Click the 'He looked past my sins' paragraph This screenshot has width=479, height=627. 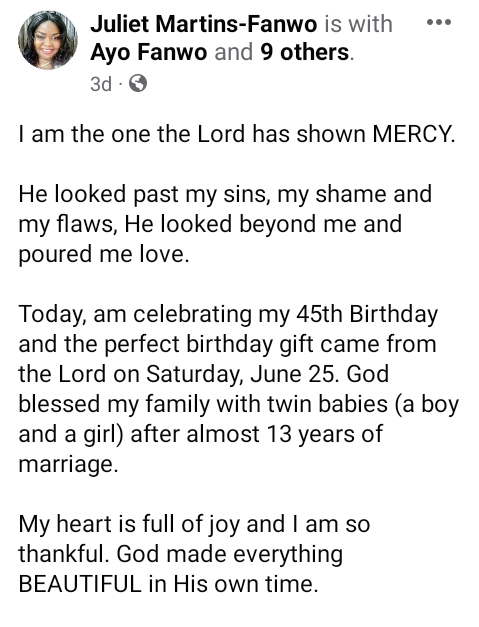pyautogui.click(x=225, y=224)
